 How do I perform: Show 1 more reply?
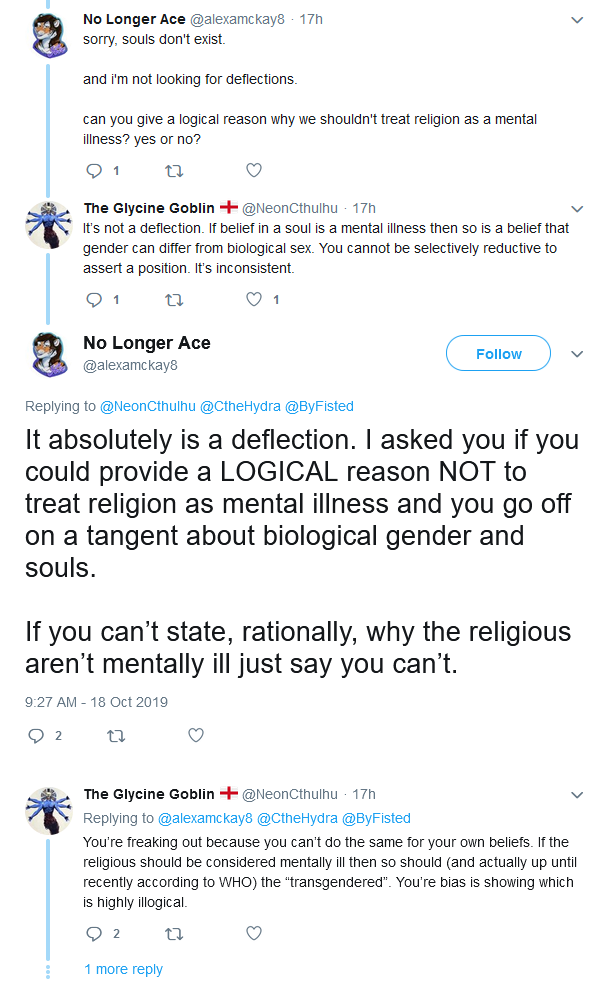[123, 969]
